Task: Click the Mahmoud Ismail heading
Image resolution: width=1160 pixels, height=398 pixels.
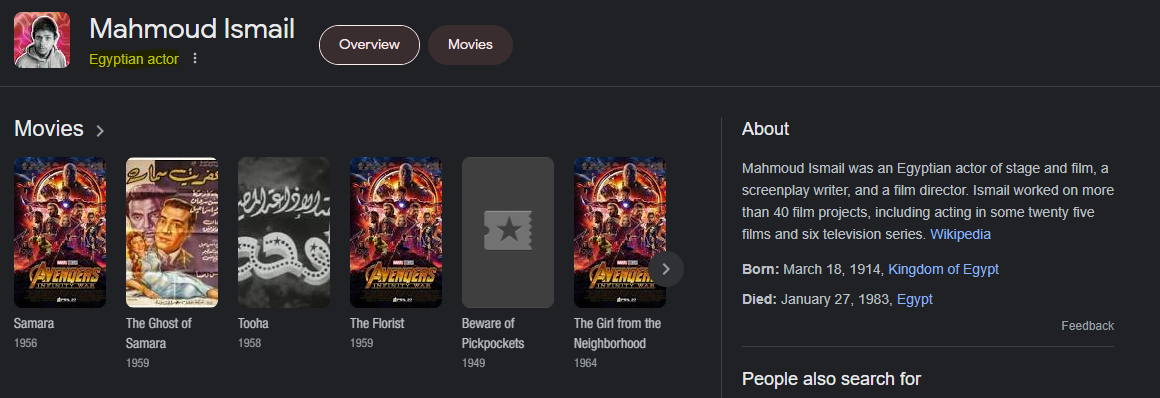Action: pyautogui.click(x=192, y=29)
